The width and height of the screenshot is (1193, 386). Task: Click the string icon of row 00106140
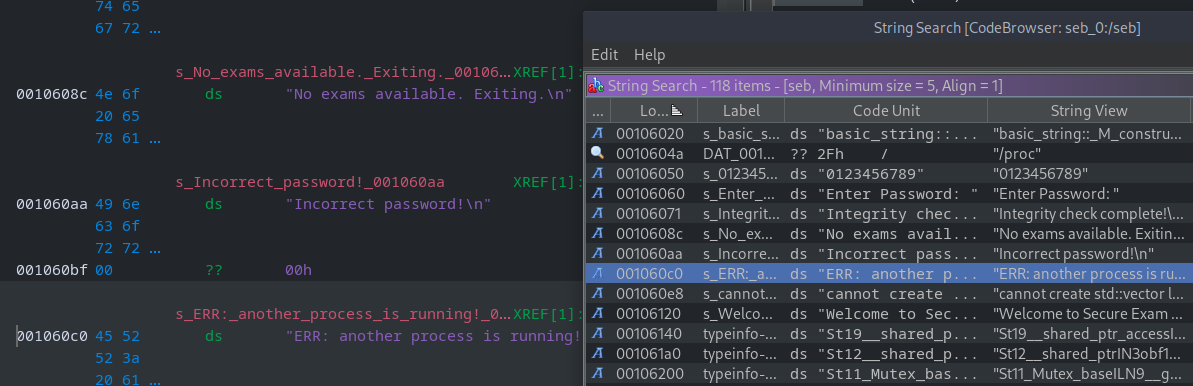tap(597, 333)
